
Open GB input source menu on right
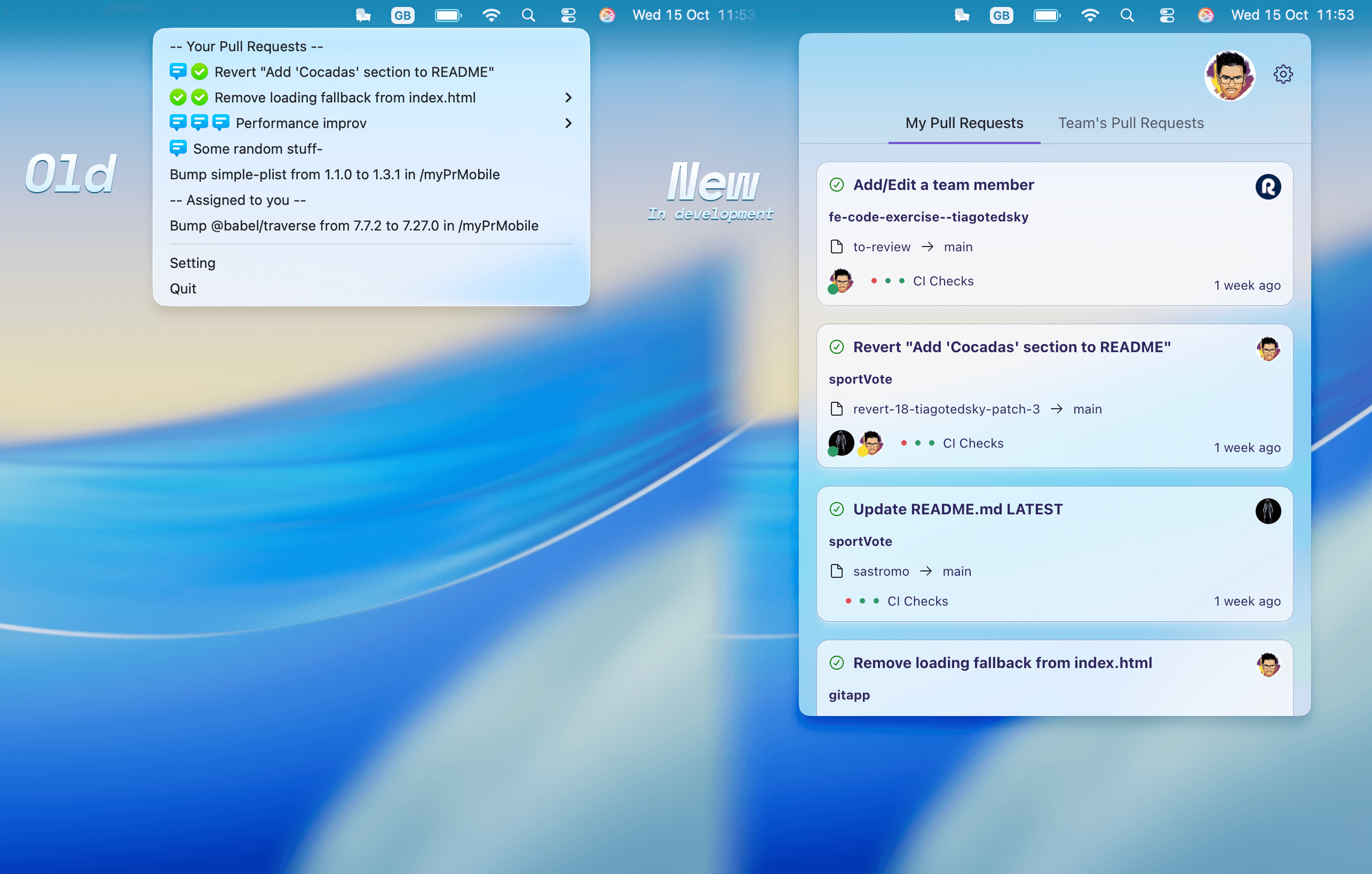(x=1001, y=15)
